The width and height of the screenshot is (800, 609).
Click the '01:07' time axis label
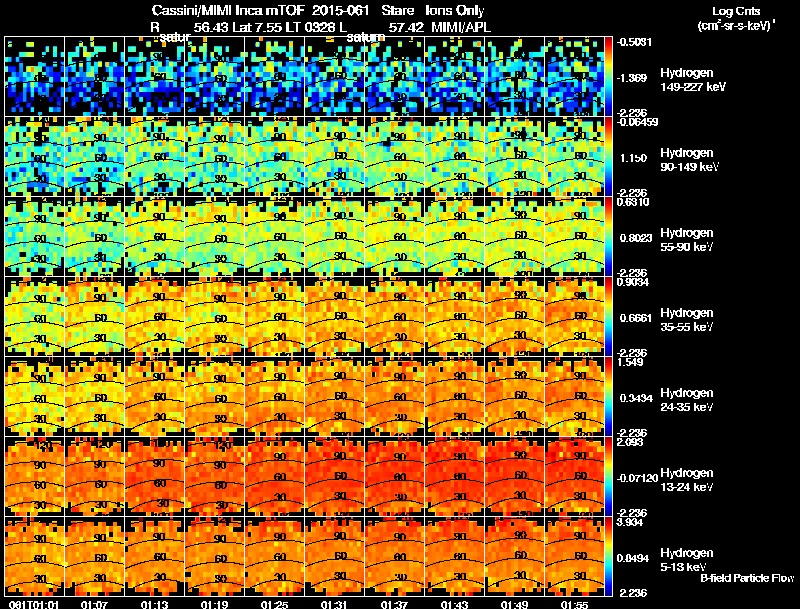(94, 604)
